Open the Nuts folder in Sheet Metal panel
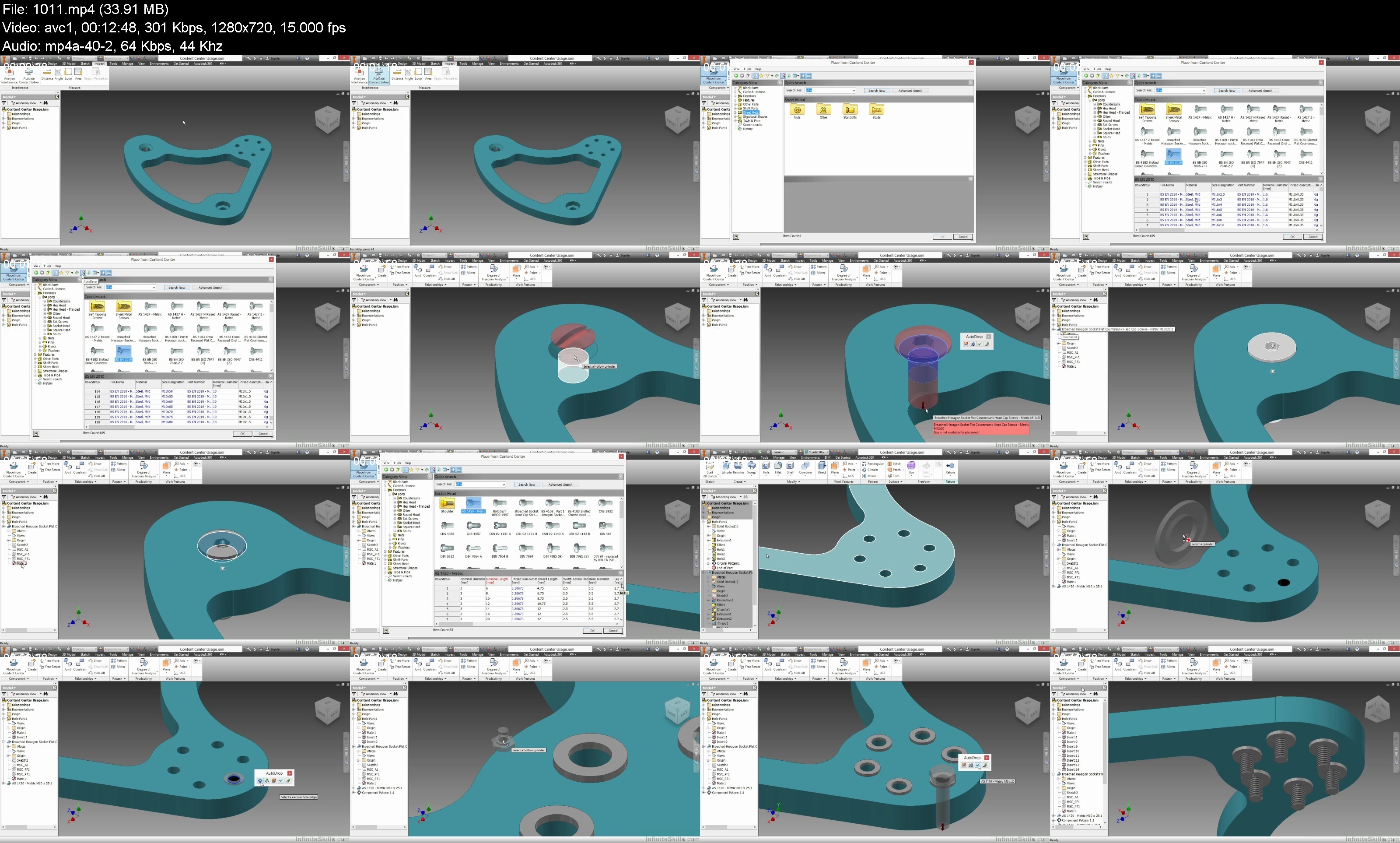 797,110
